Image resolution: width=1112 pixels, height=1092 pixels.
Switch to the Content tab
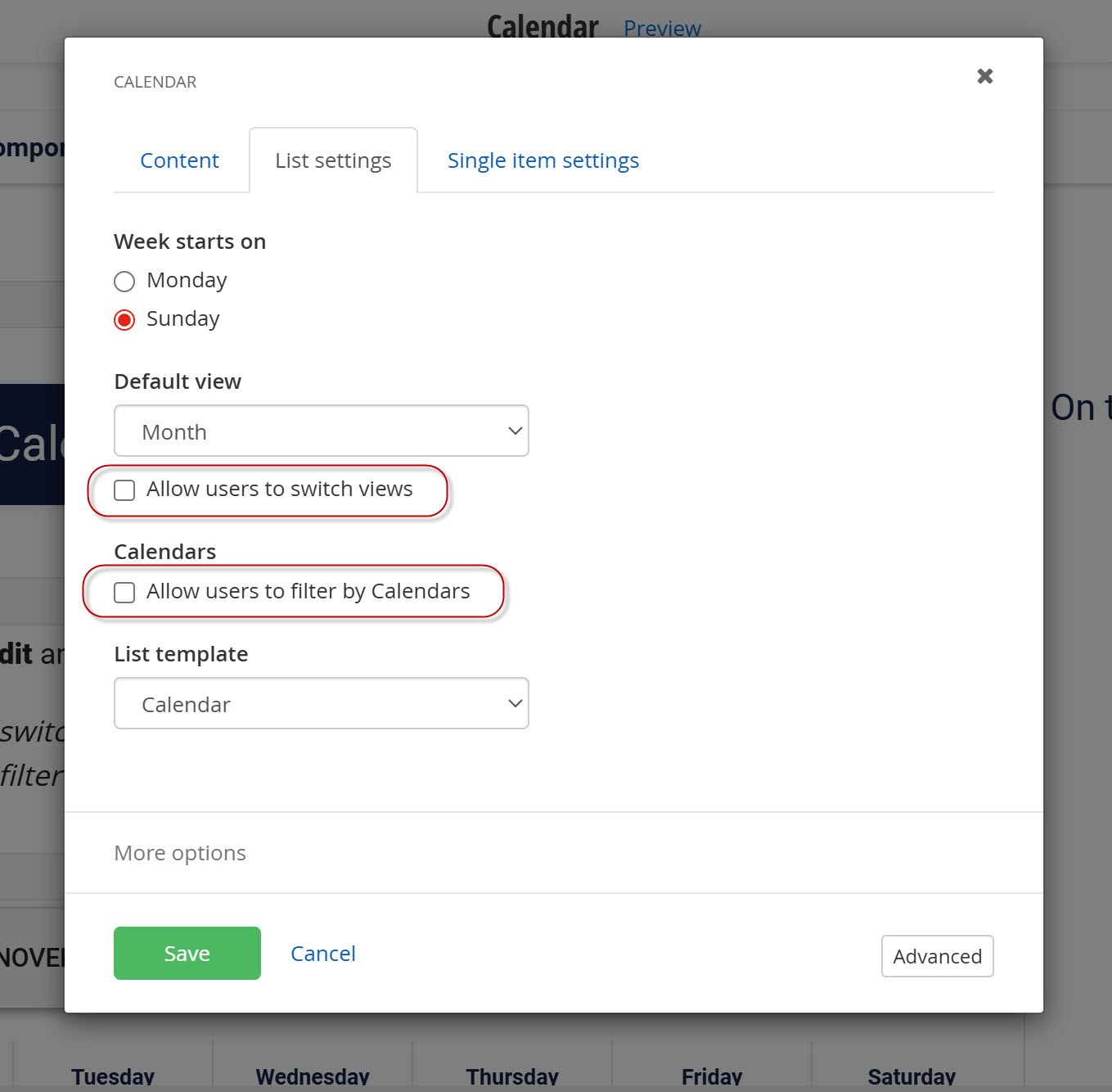(x=179, y=160)
